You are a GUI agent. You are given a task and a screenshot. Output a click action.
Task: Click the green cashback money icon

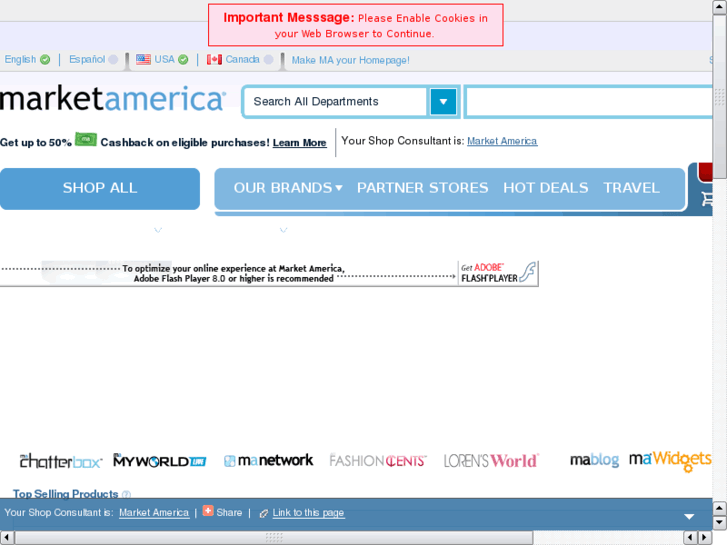[86, 139]
